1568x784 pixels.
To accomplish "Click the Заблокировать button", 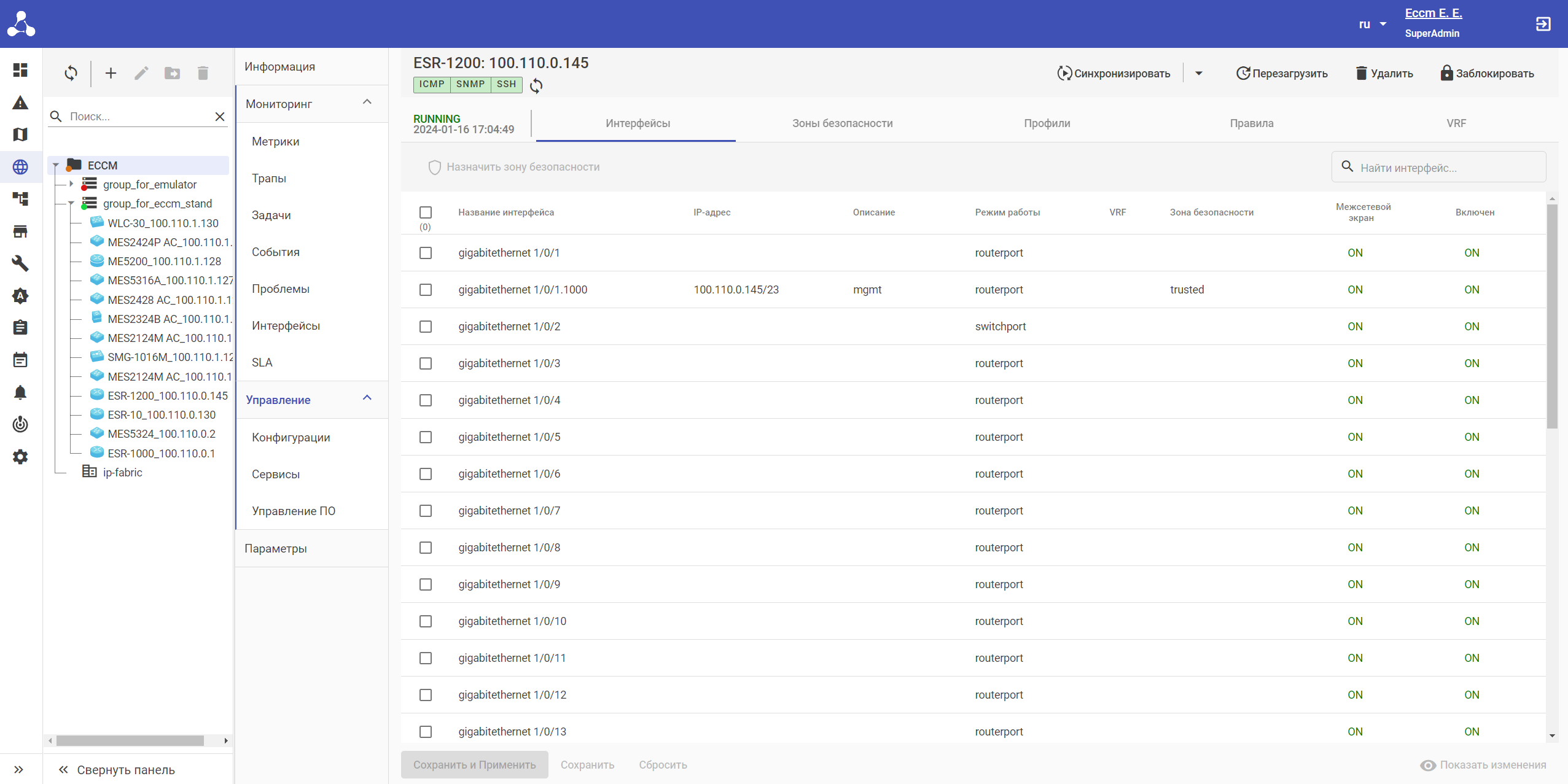I will point(1487,74).
